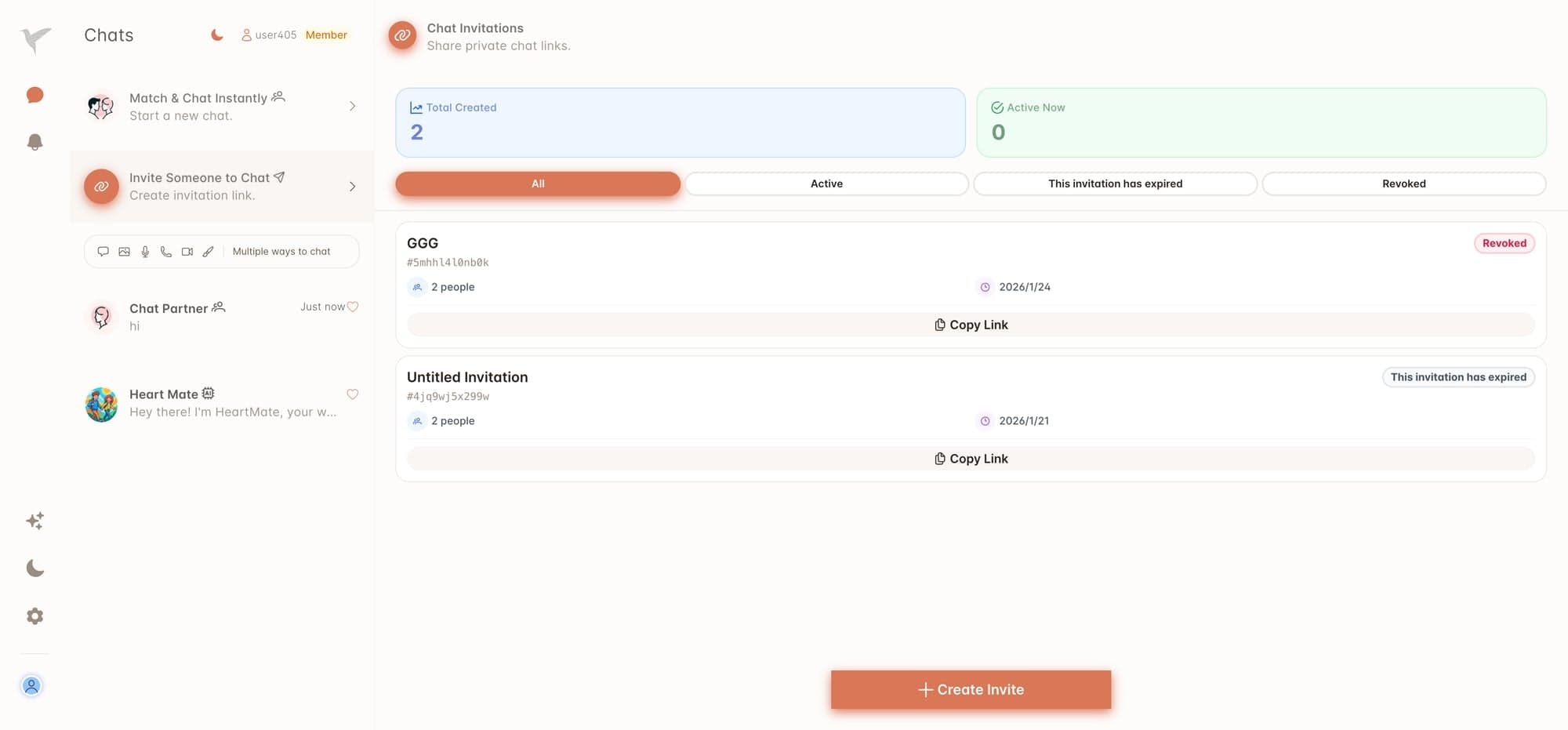This screenshot has height=730, width=1568.
Task: Open Invite Someone to Chat via chevron
Action: click(352, 187)
